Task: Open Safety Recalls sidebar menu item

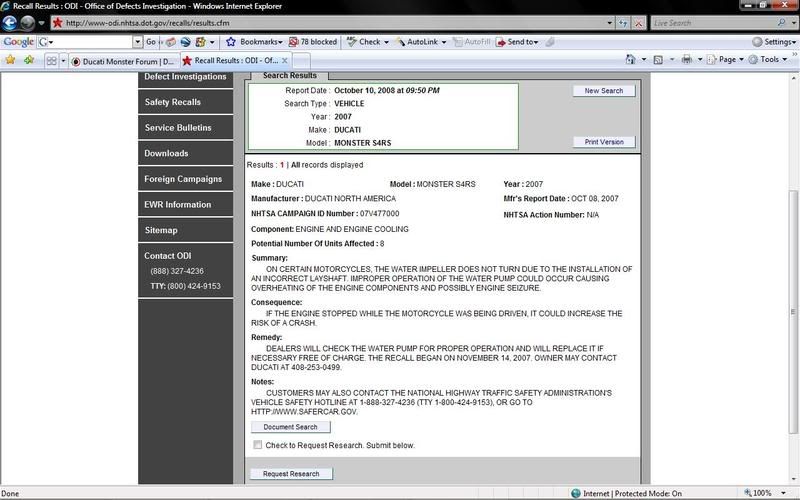Action: pyautogui.click(x=172, y=102)
